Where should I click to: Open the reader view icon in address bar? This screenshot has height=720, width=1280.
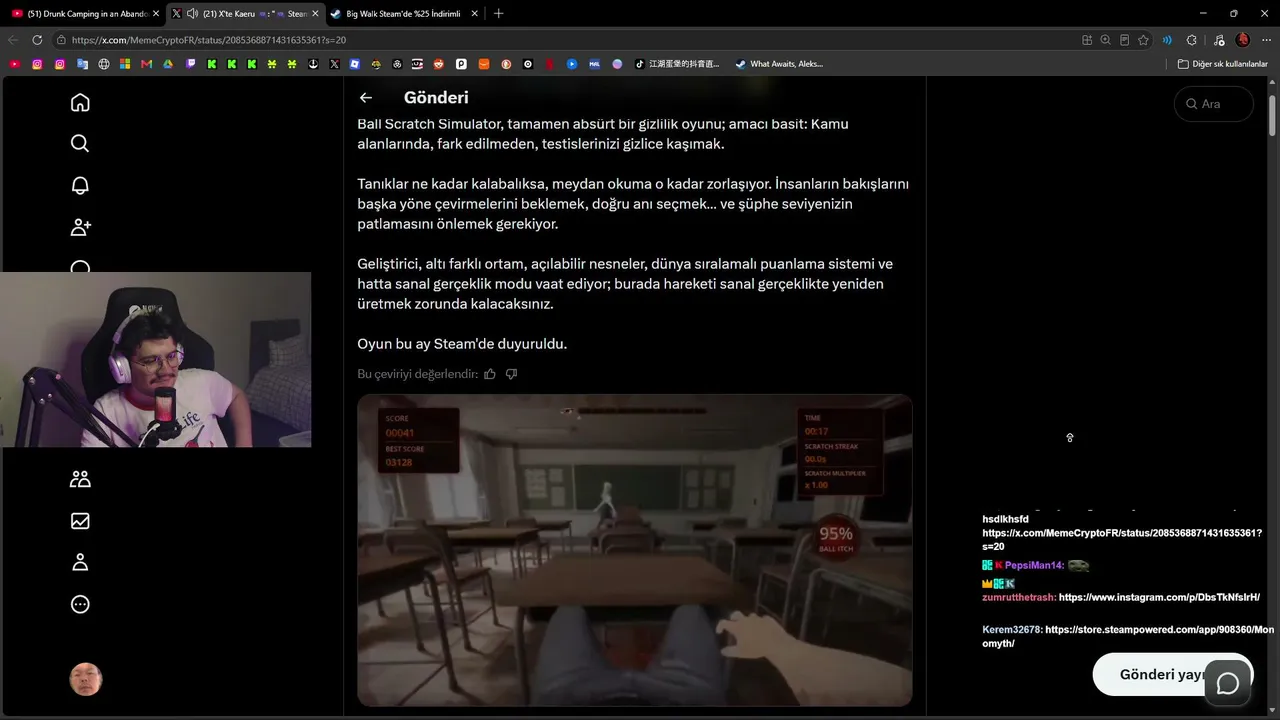(1124, 40)
